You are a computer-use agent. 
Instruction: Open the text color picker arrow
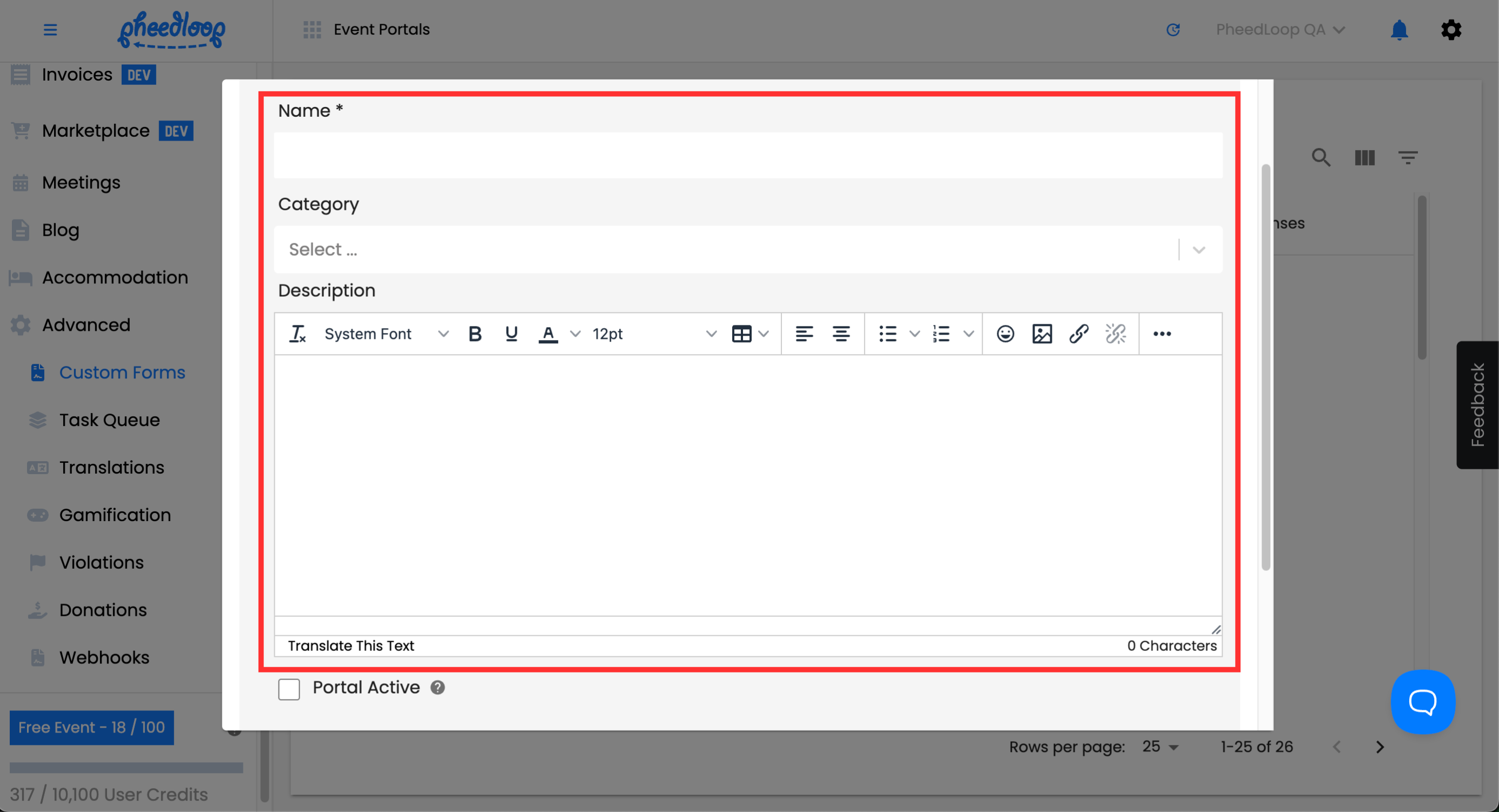pyautogui.click(x=575, y=334)
